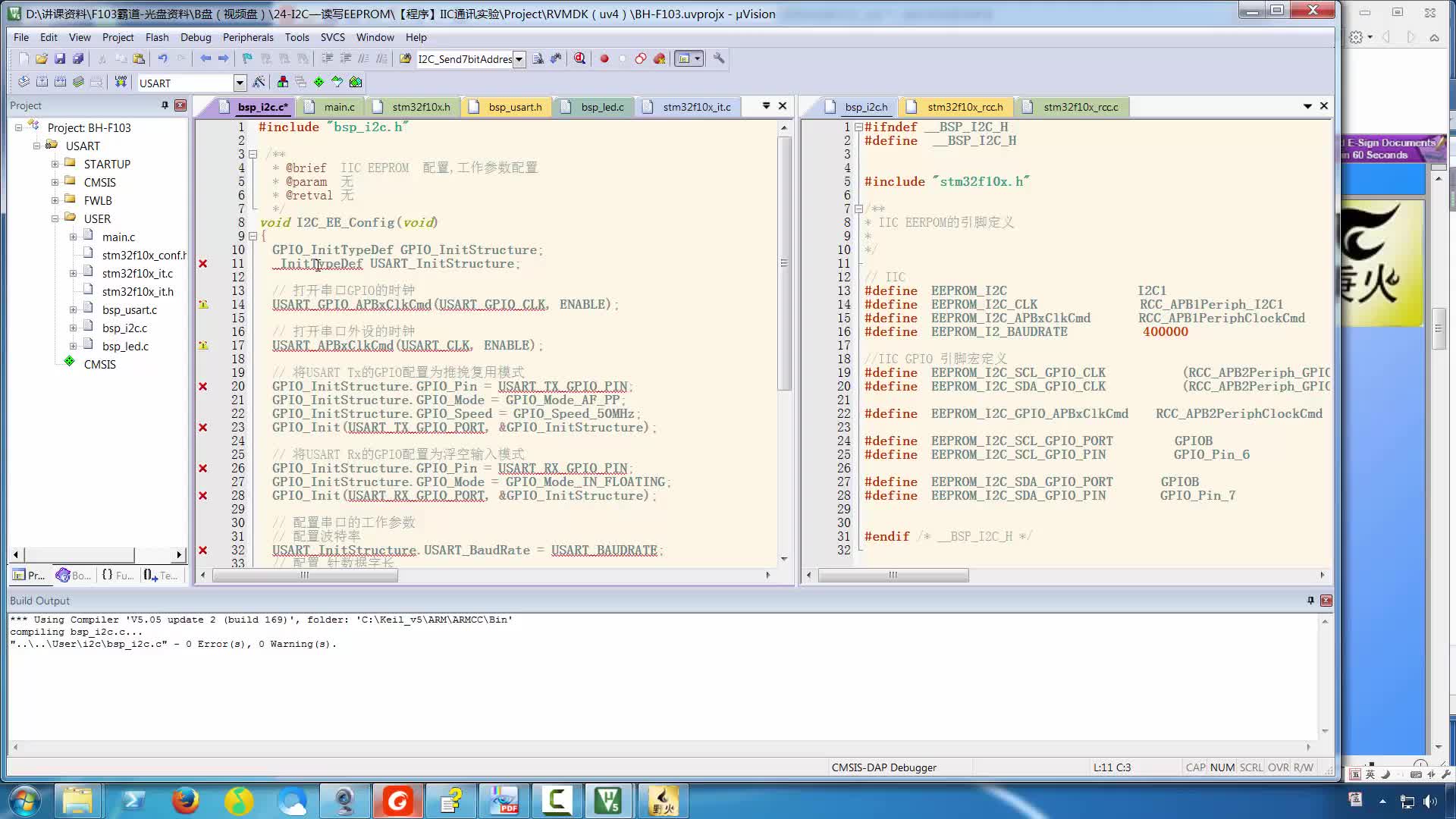
Task: Pin the Build Output panel
Action: point(1310,600)
